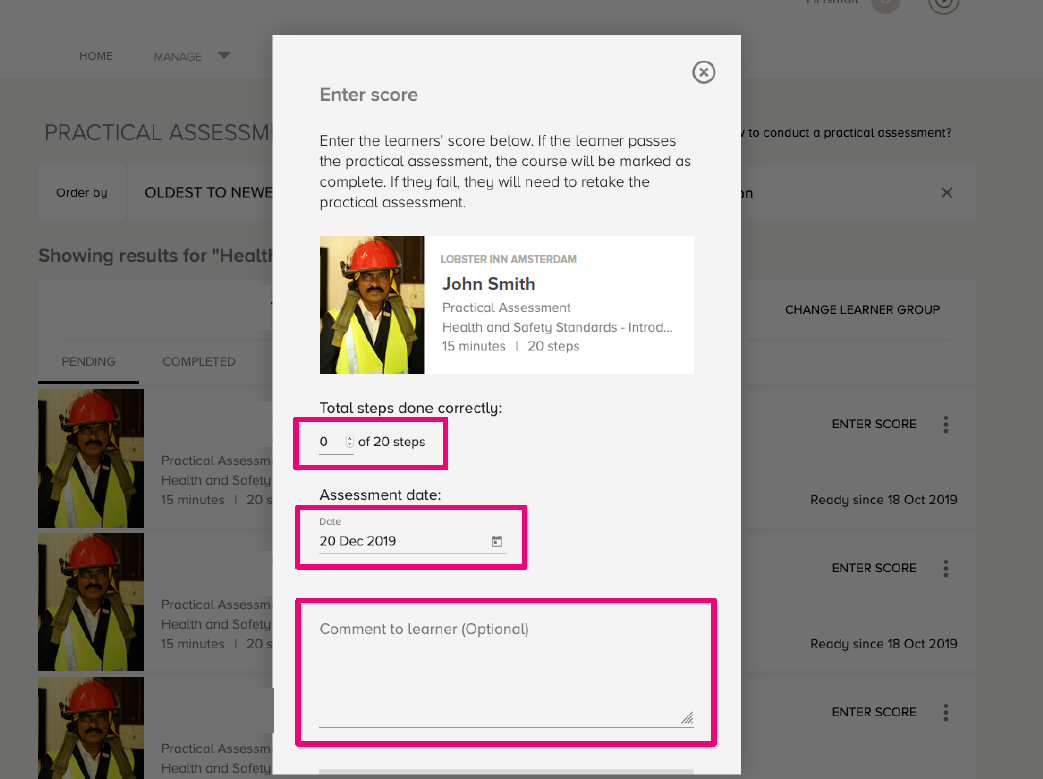Click first learner thumbnail in pending list
Image resolution: width=1043 pixels, height=779 pixels.
[91, 458]
